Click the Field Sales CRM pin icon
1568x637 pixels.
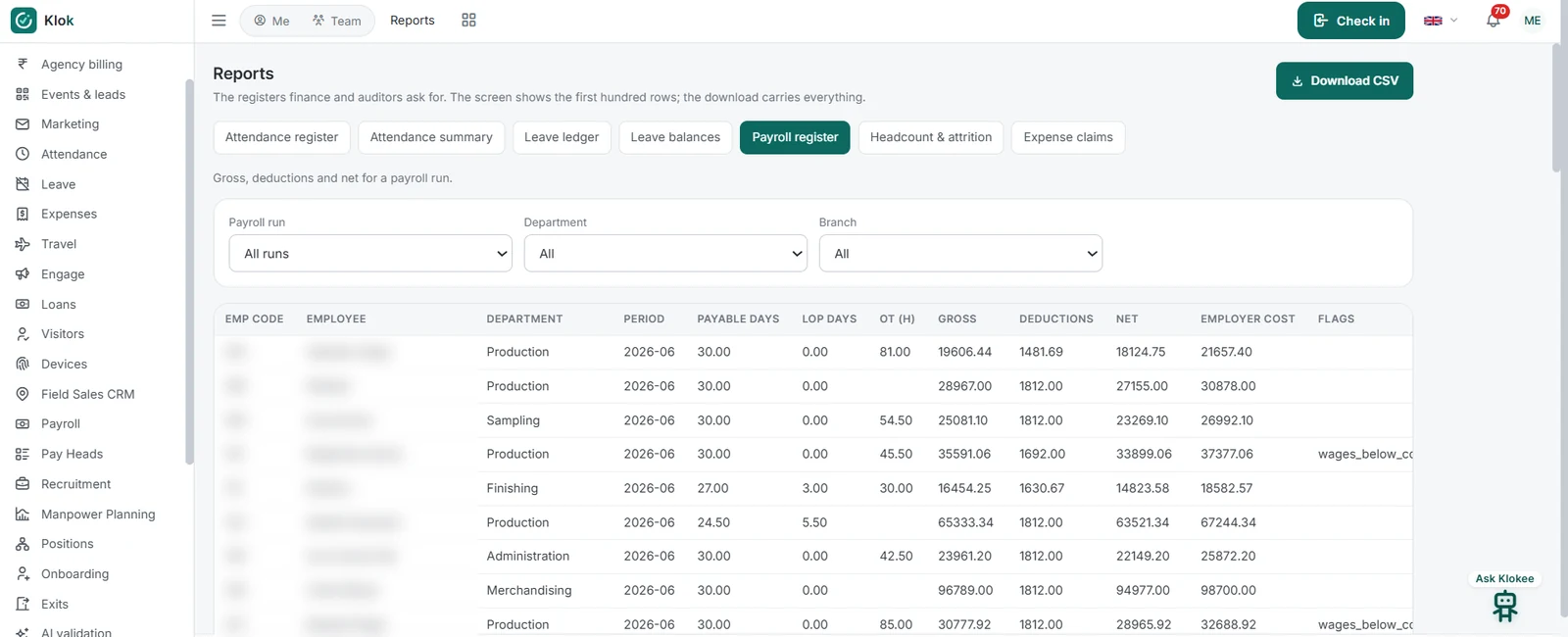[x=23, y=394]
